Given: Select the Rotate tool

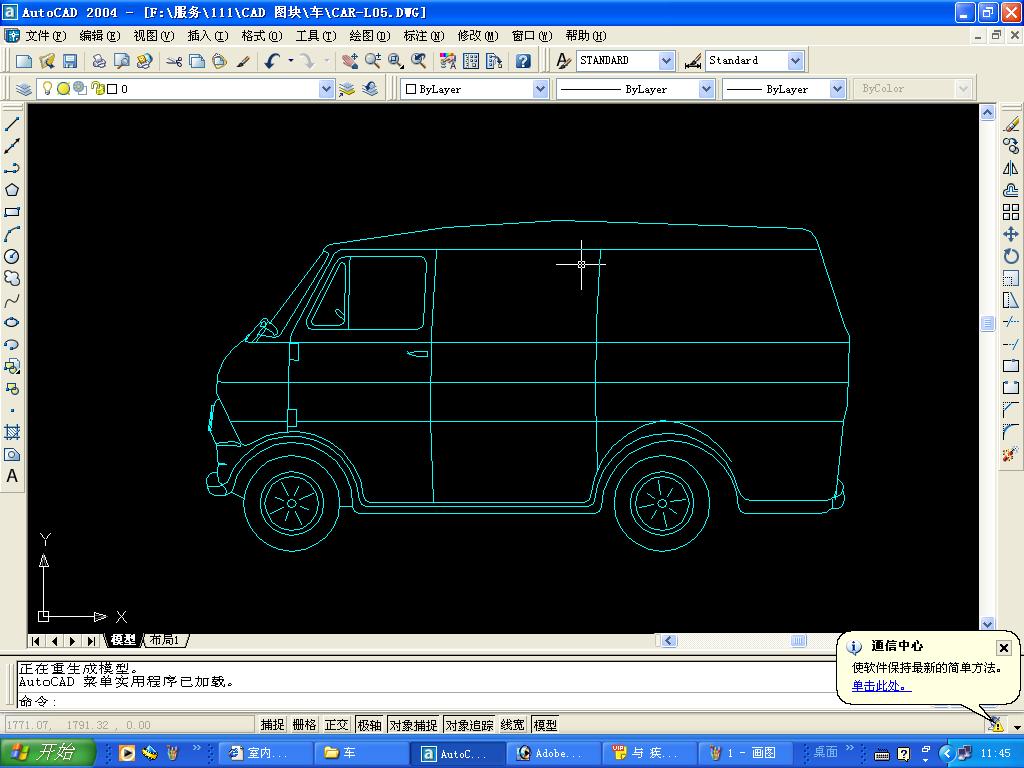Looking at the screenshot, I should click(x=1011, y=256).
